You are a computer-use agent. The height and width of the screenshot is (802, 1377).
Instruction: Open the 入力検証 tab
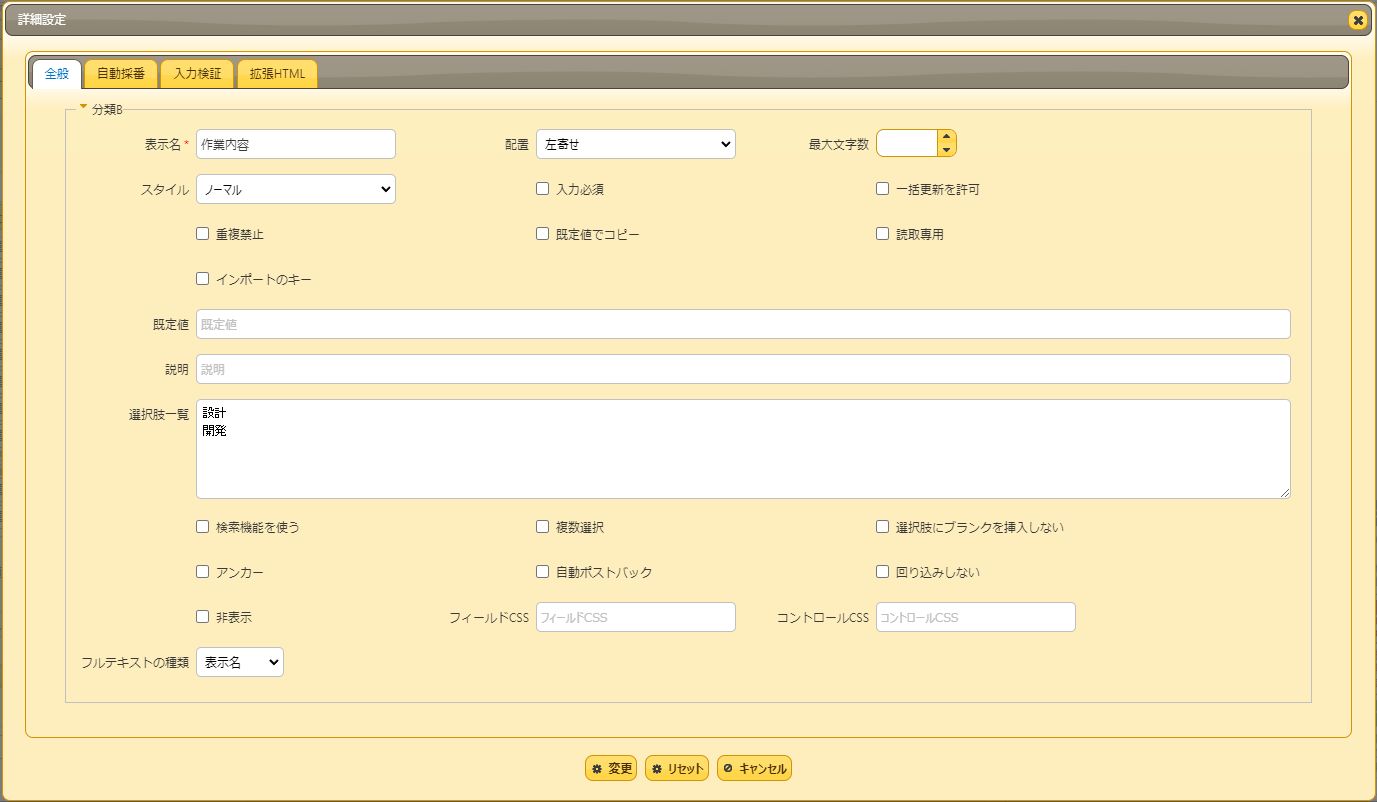click(197, 74)
